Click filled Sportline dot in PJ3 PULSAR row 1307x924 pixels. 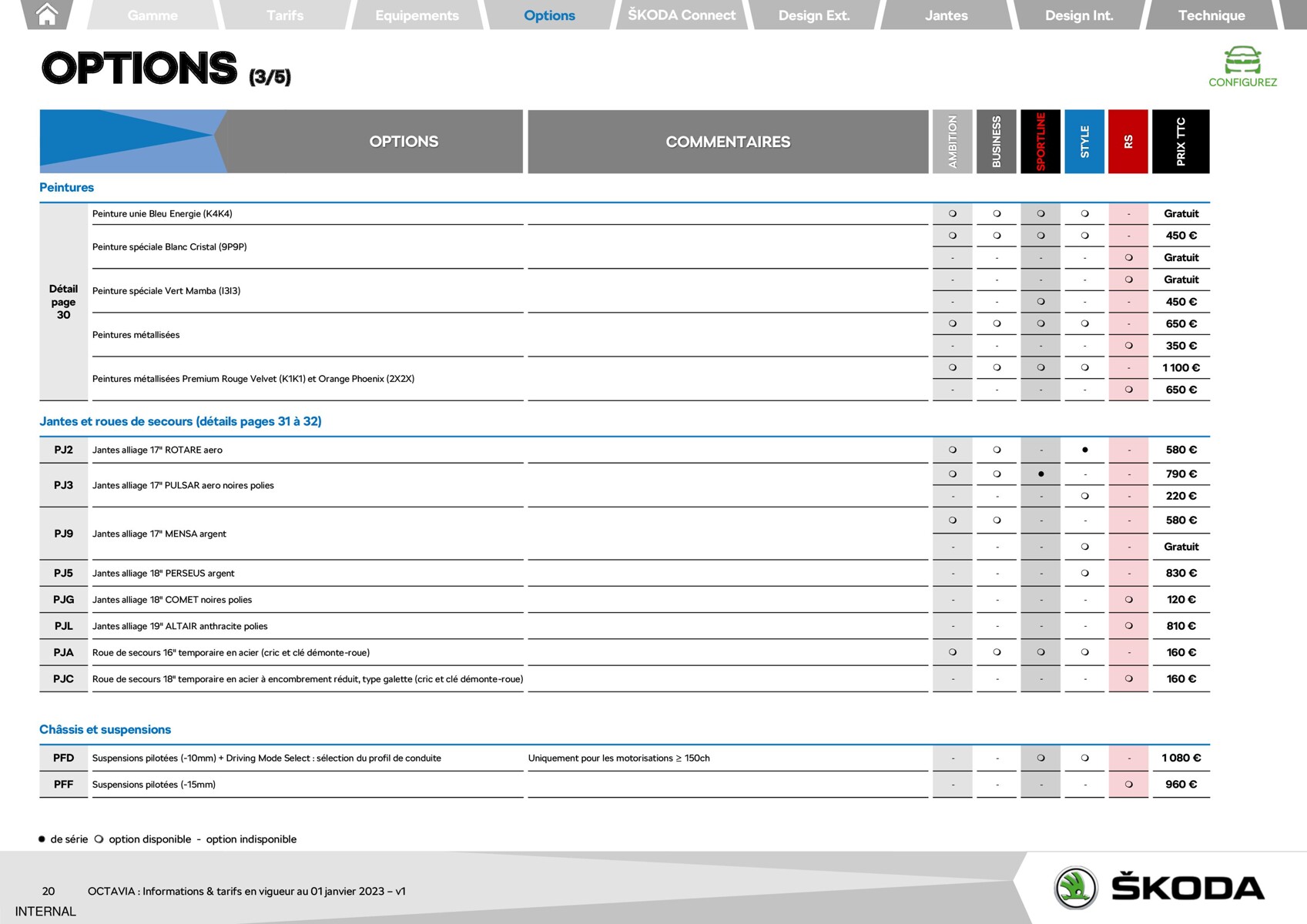click(x=1041, y=474)
